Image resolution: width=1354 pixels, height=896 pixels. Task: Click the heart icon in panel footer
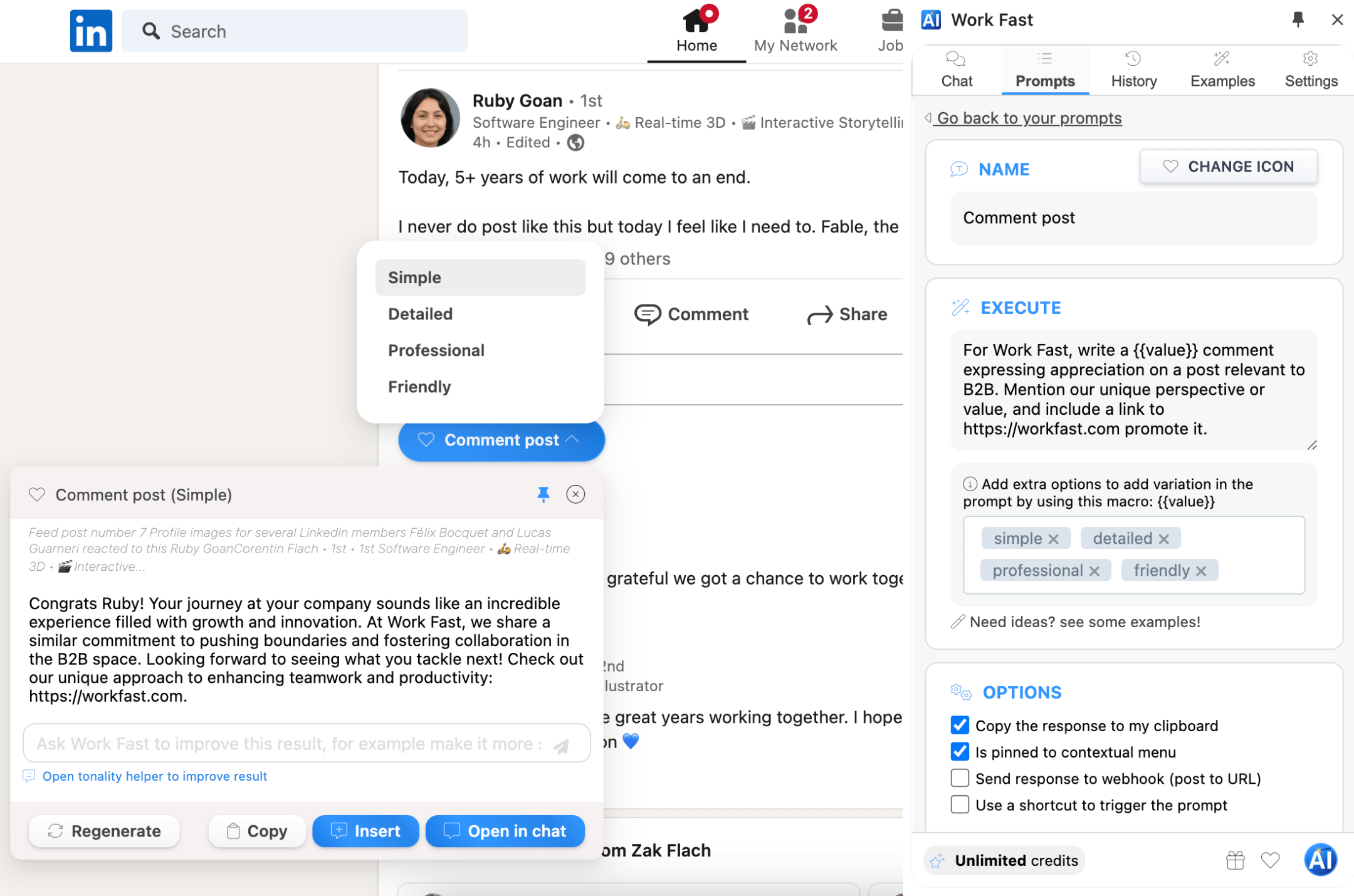pos(1271,860)
